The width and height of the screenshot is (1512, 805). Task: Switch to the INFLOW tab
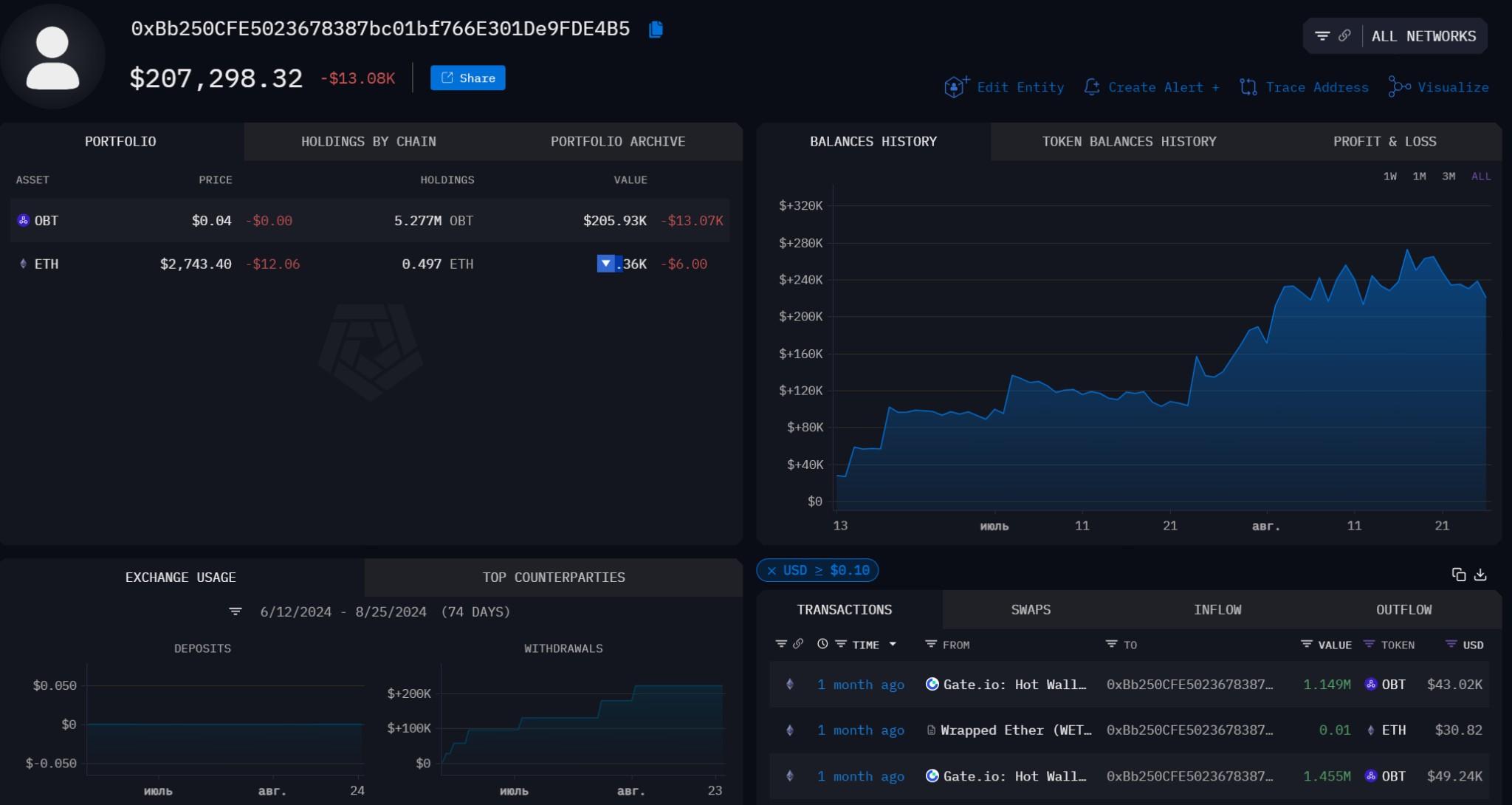click(x=1217, y=609)
